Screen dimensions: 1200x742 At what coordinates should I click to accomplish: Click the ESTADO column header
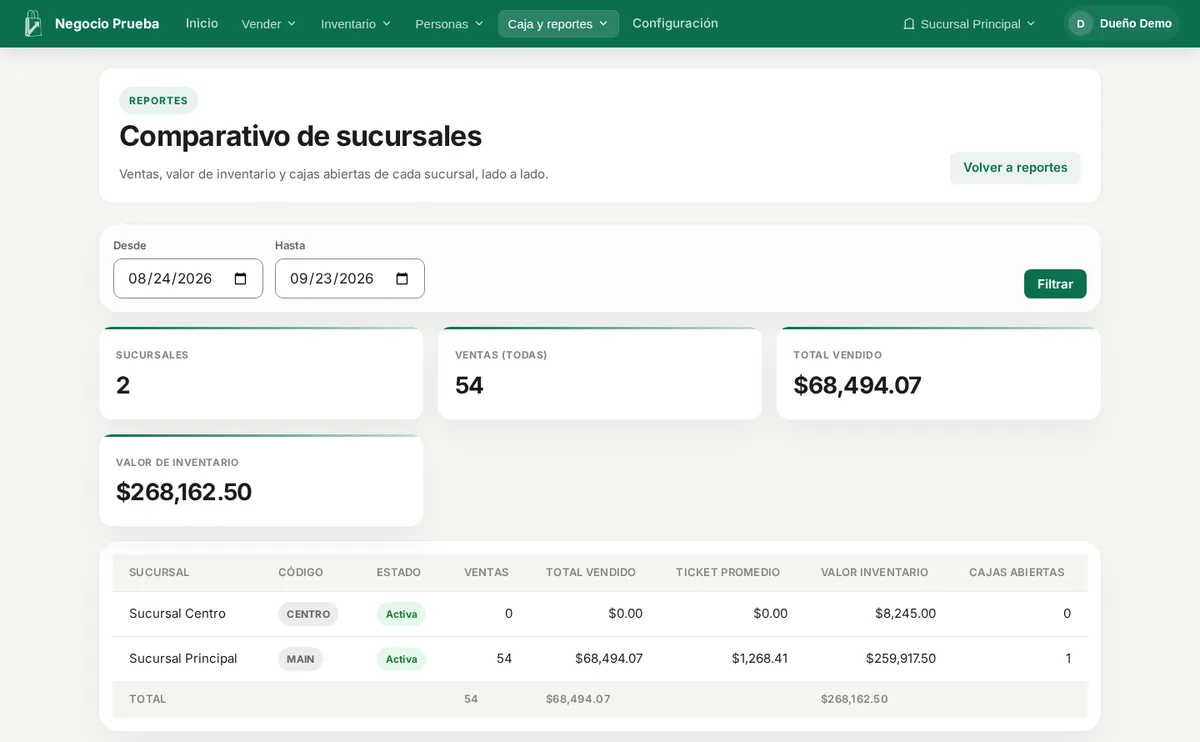coord(398,573)
